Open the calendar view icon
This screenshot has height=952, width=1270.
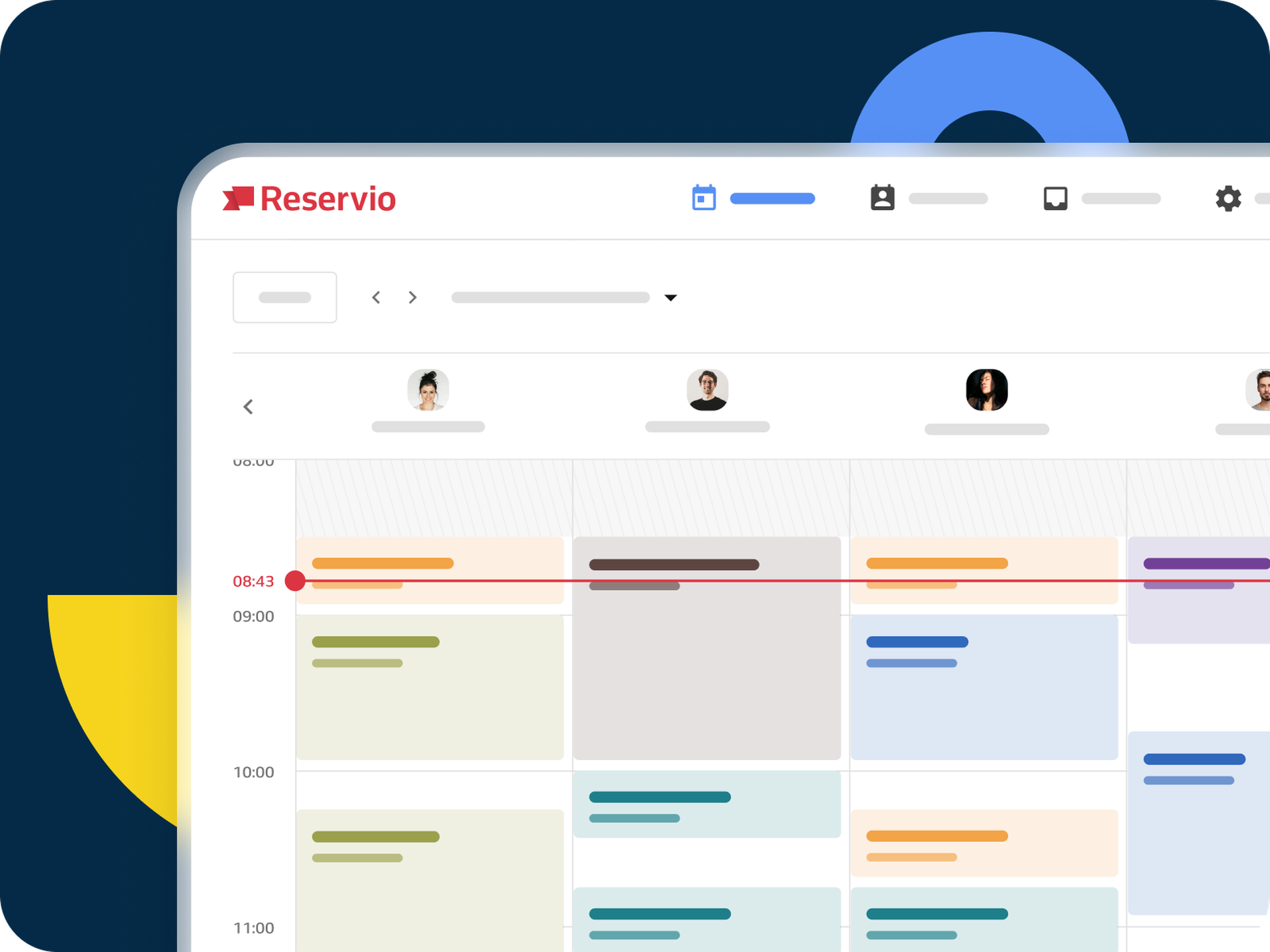[703, 198]
